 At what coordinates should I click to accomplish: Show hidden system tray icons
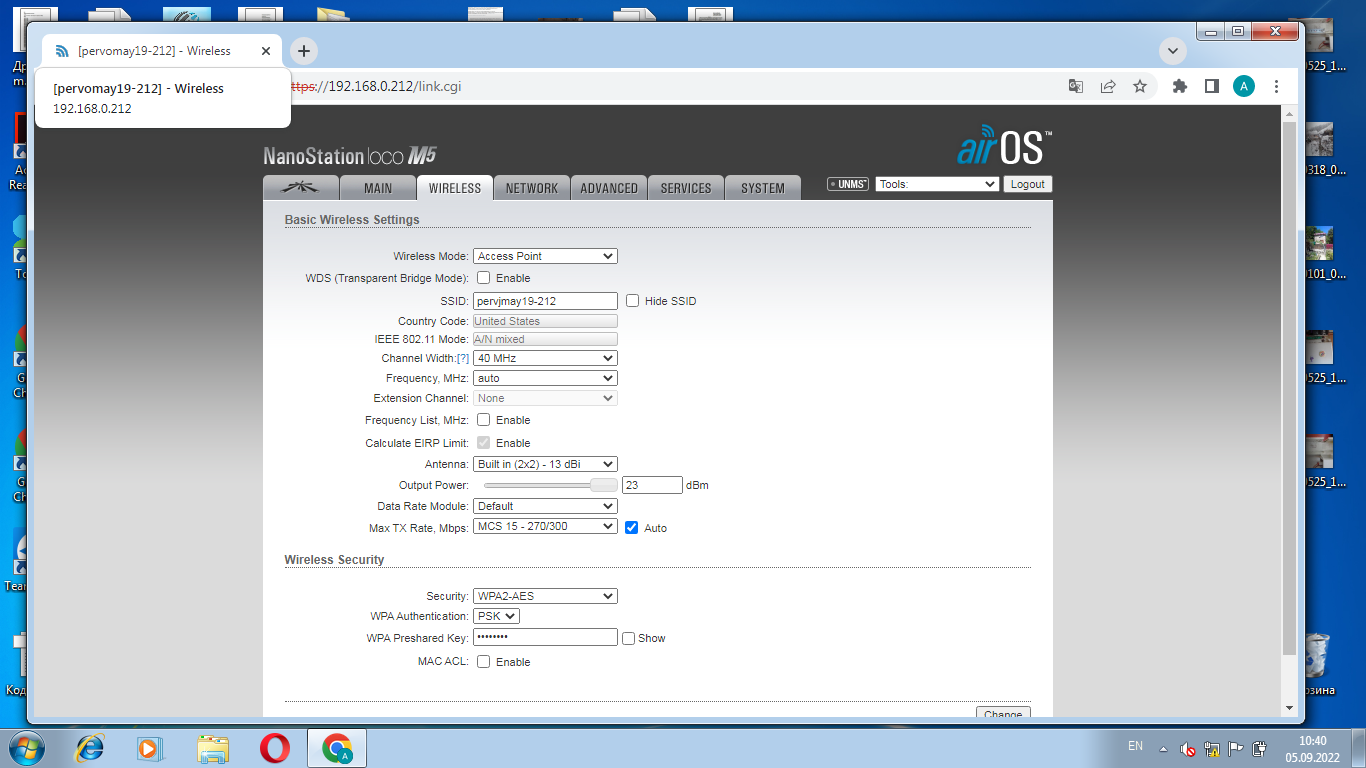pyautogui.click(x=1163, y=749)
